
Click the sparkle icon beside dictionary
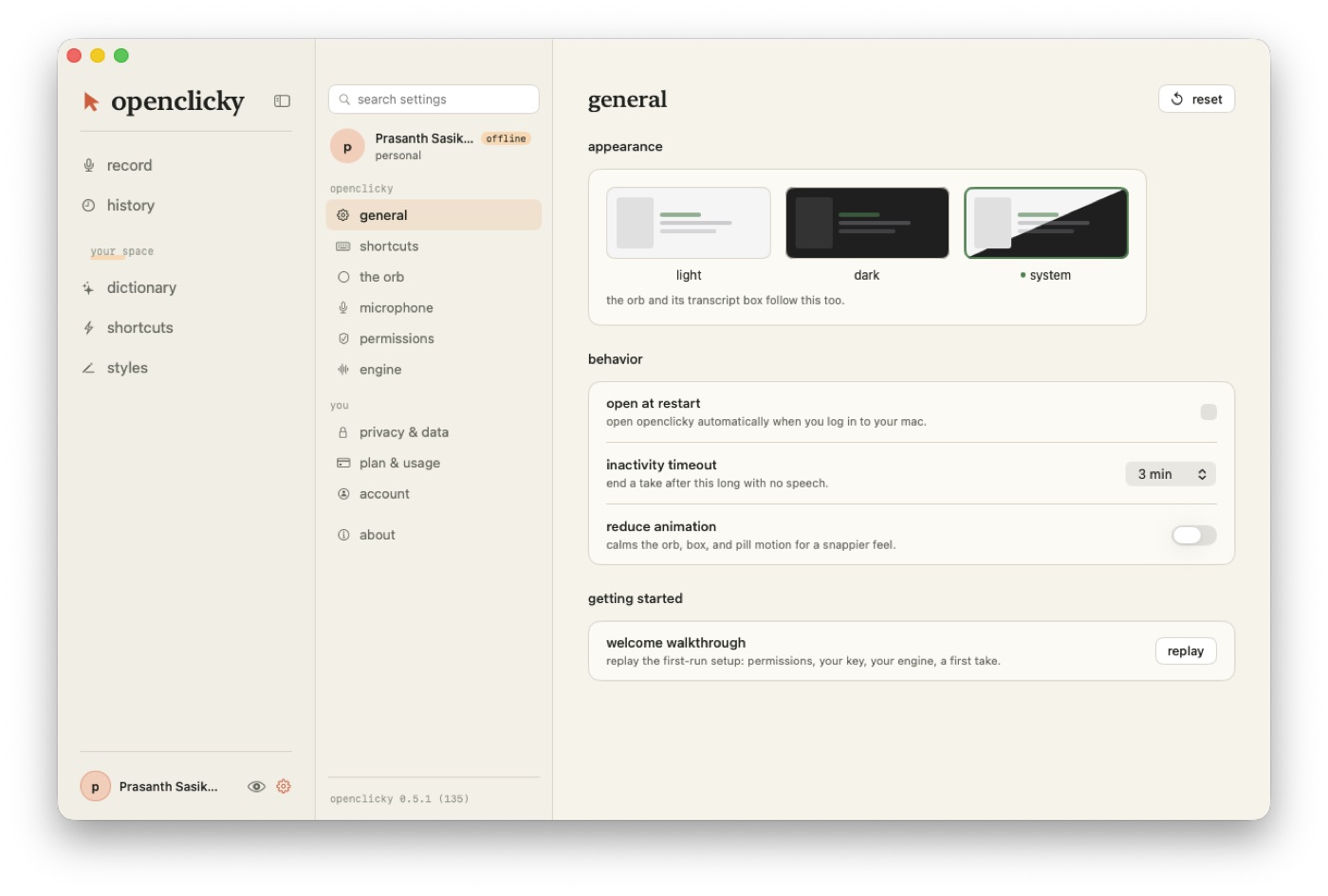point(88,287)
